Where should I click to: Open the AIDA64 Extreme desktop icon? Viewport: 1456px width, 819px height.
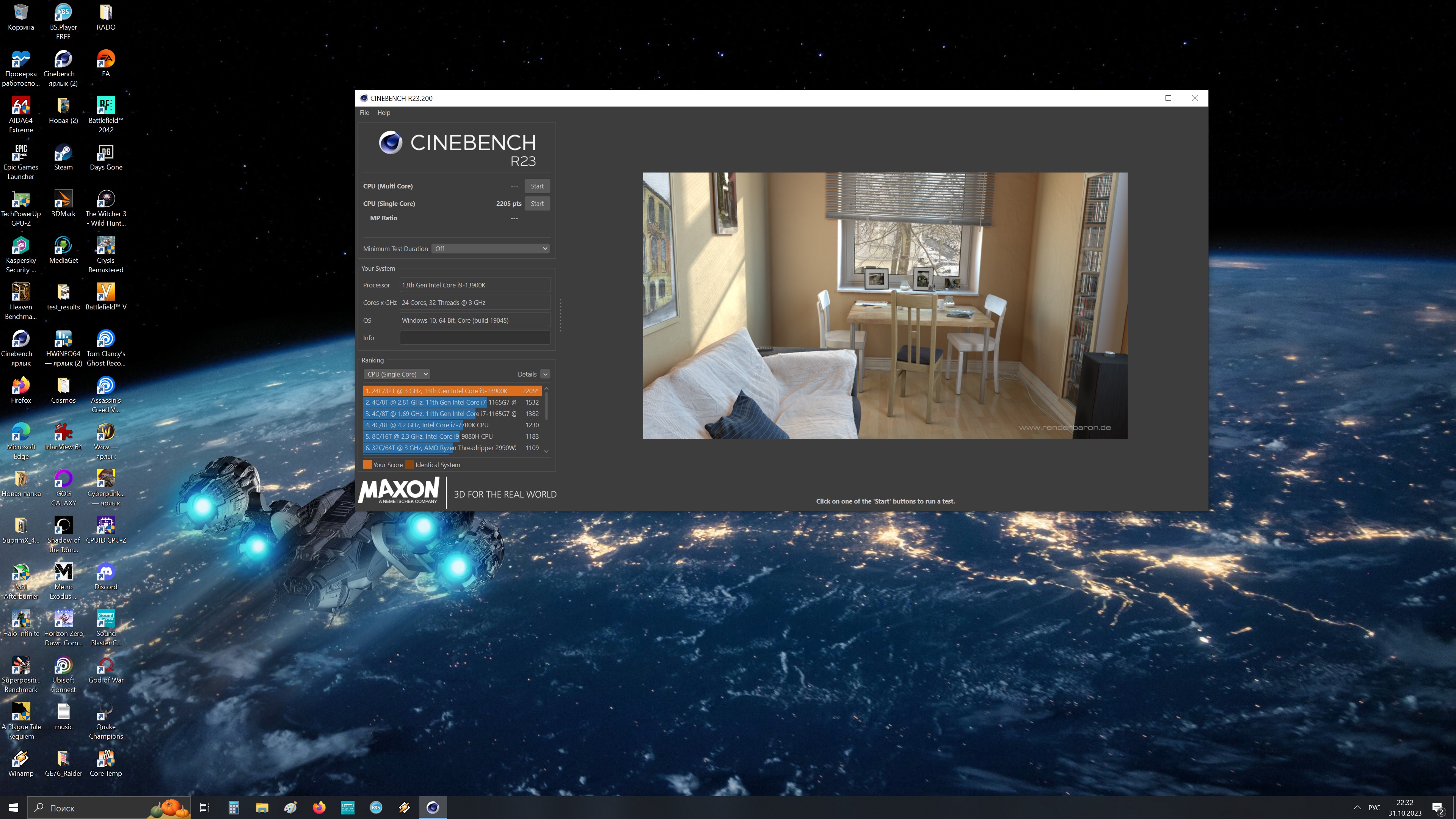(21, 106)
